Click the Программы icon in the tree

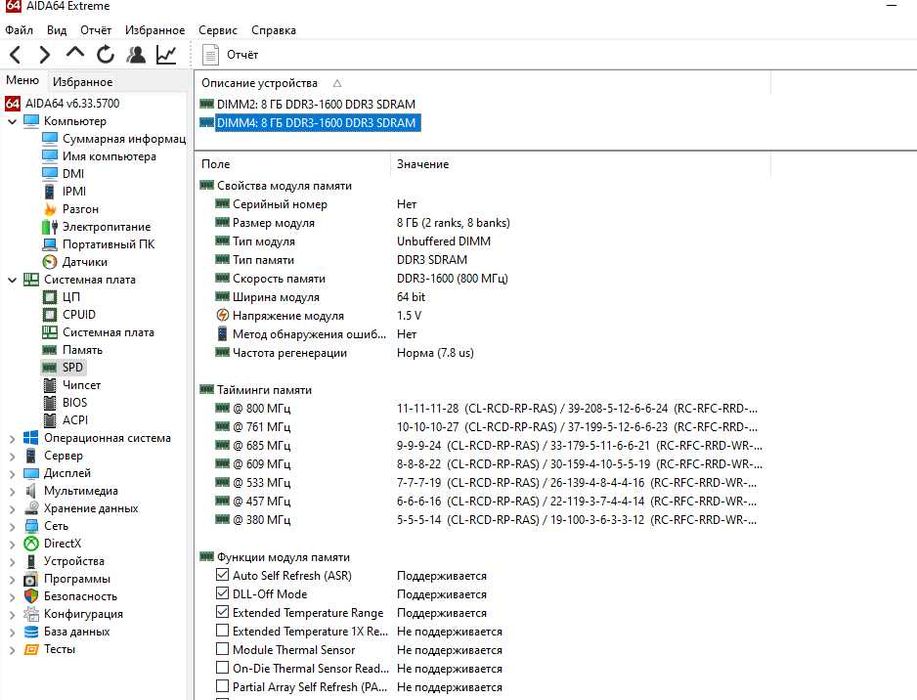[31, 580]
